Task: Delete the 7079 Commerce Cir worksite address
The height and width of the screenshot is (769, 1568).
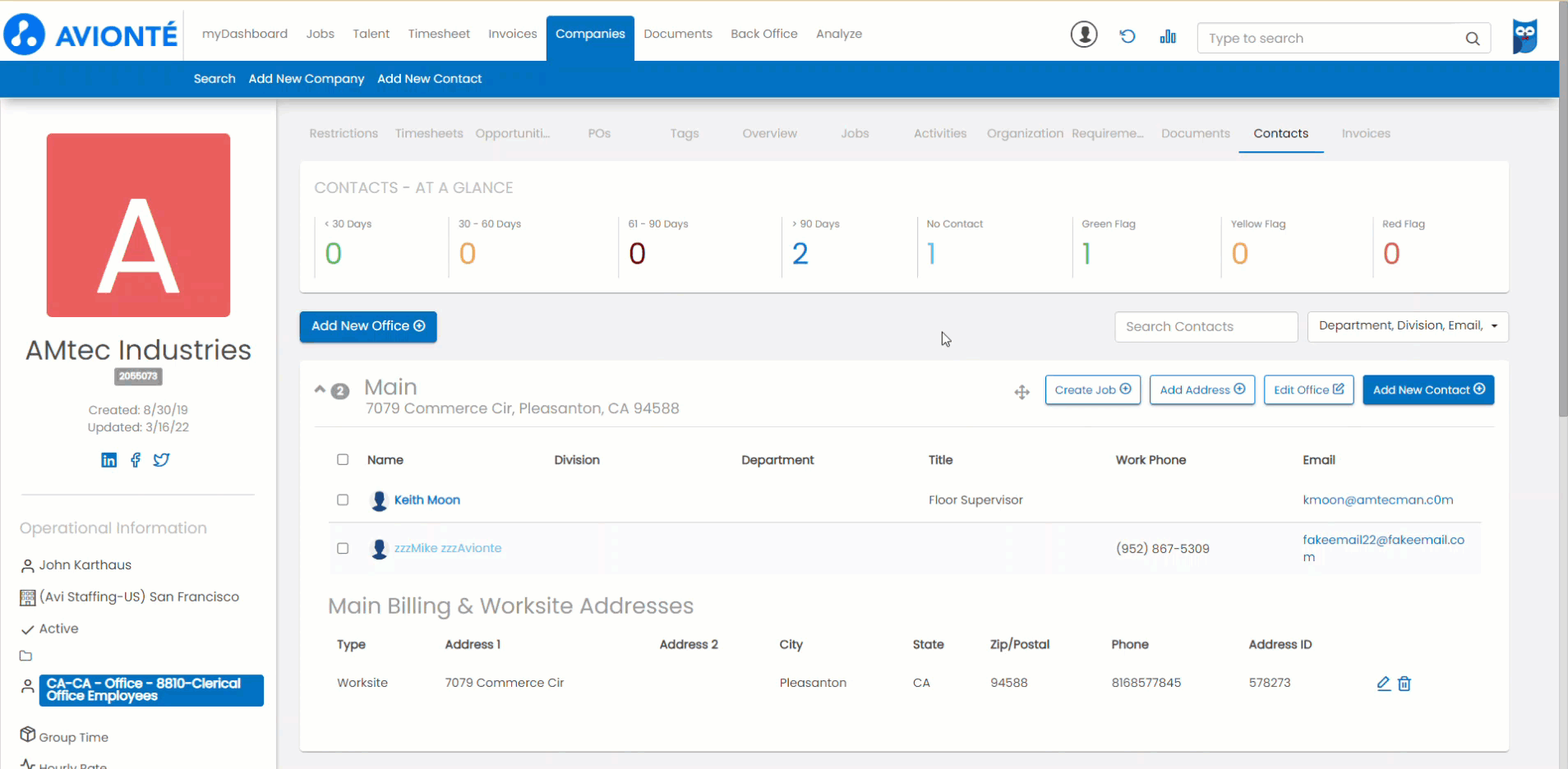Action: click(x=1404, y=684)
